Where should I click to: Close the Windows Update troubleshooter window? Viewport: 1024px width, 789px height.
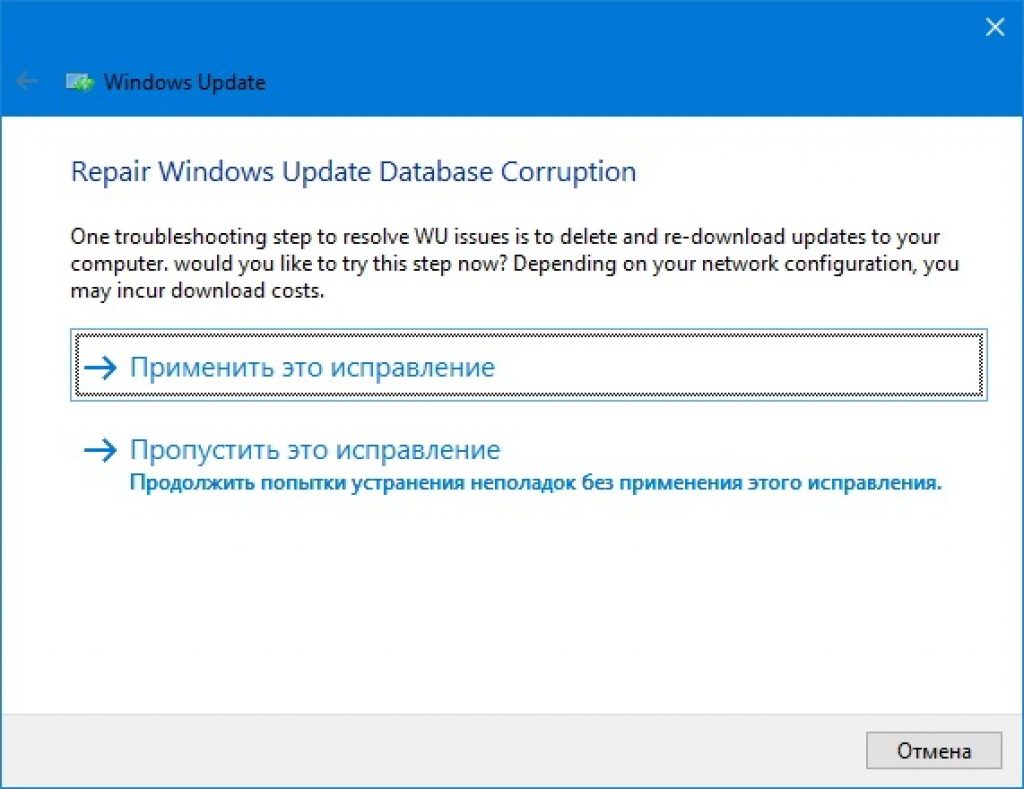[994, 28]
